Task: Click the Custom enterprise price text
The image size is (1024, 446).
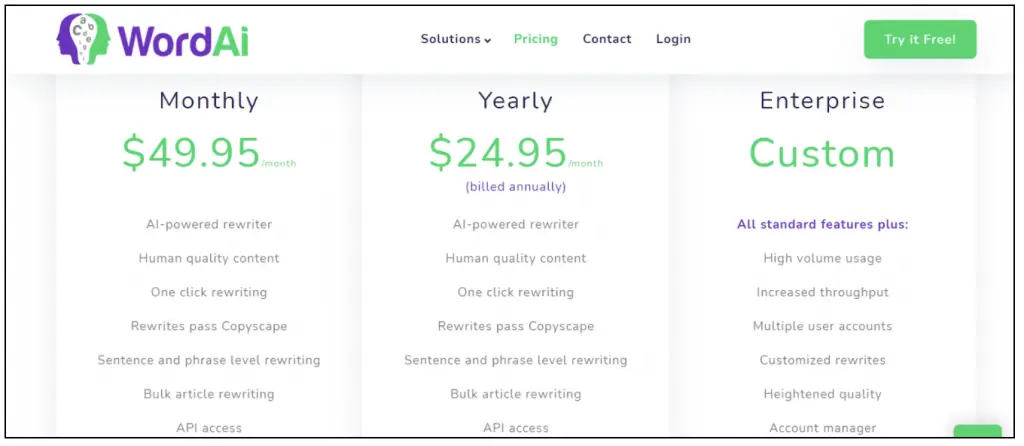Action: click(822, 153)
